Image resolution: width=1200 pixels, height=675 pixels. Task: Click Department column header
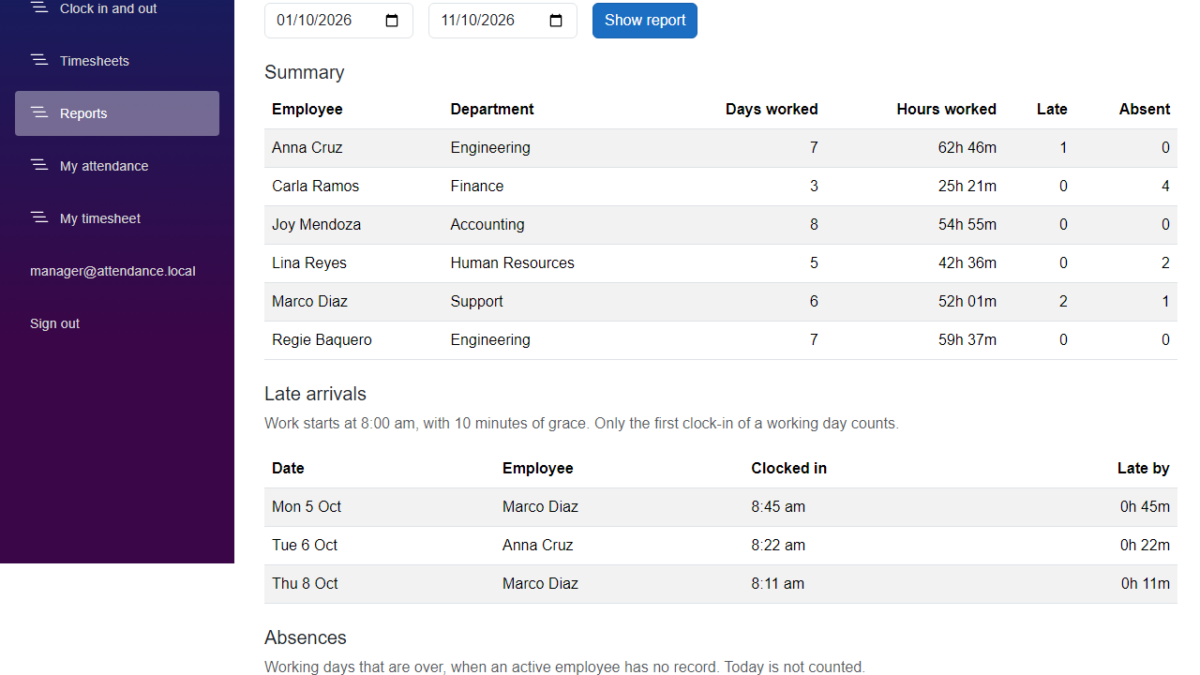[x=492, y=109]
